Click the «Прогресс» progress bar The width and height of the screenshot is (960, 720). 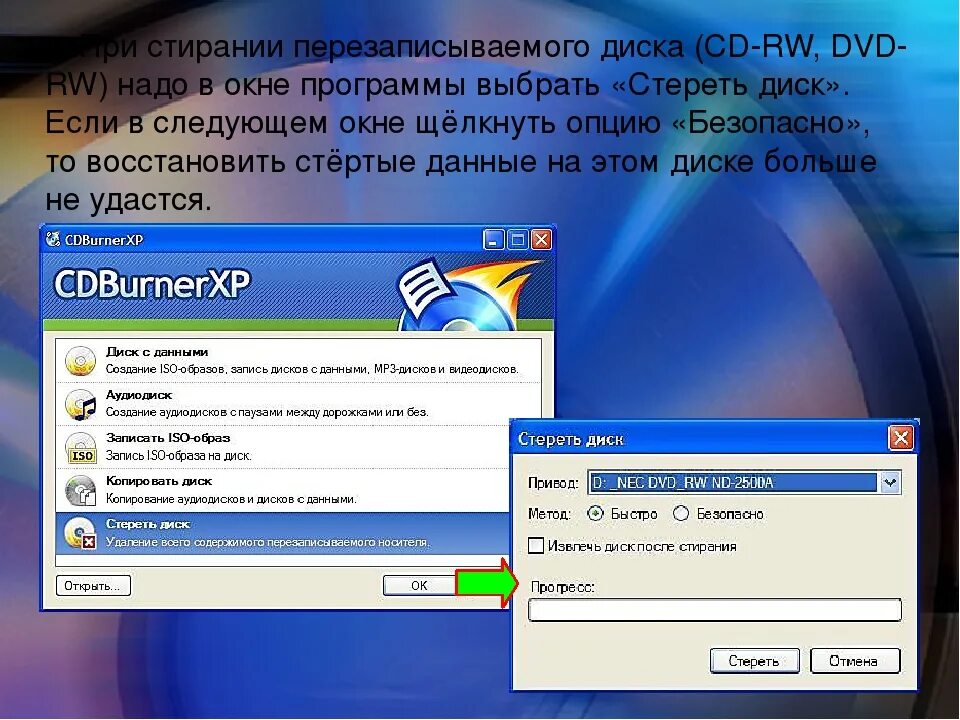click(x=714, y=610)
